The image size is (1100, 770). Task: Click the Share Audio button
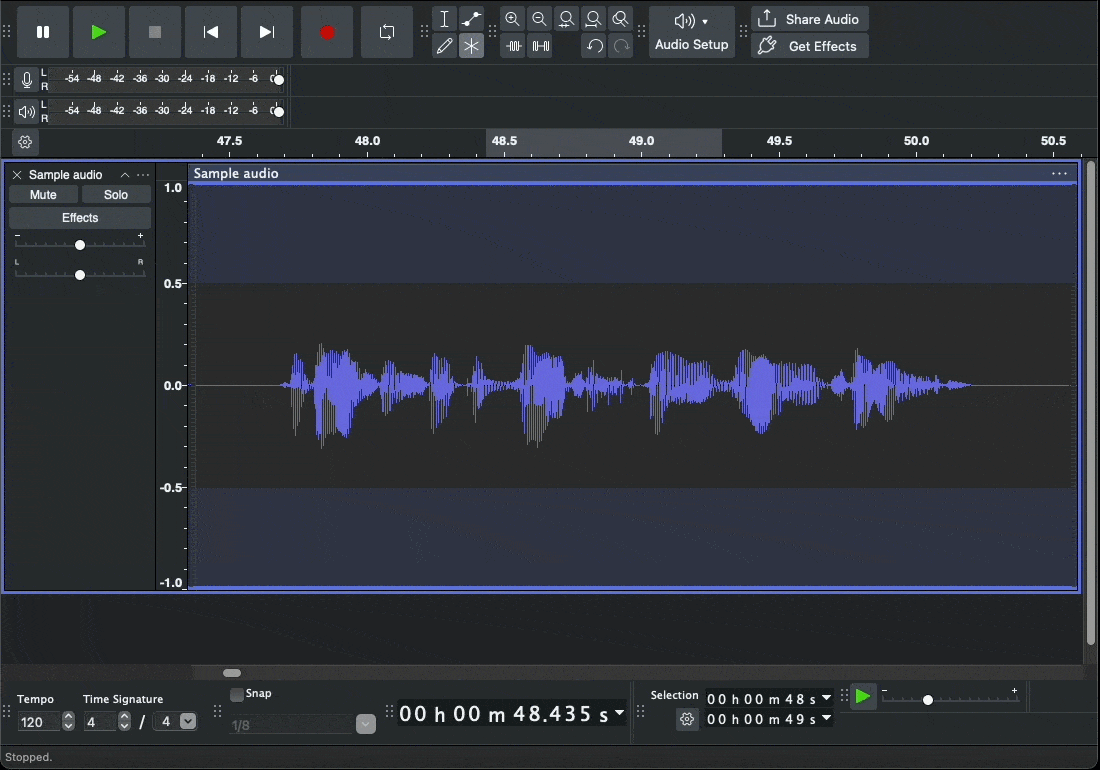click(810, 19)
